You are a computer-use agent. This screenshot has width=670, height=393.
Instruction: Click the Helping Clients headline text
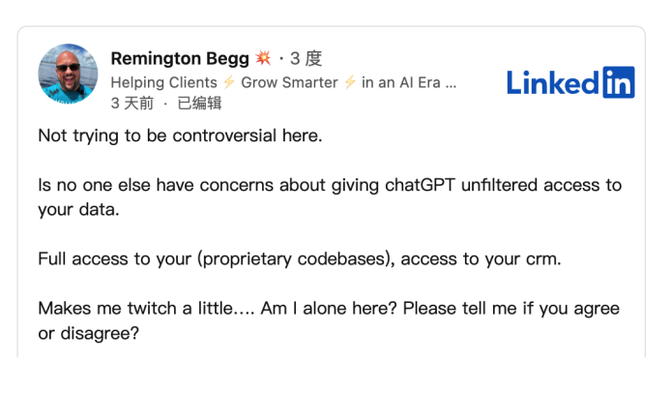[164, 82]
